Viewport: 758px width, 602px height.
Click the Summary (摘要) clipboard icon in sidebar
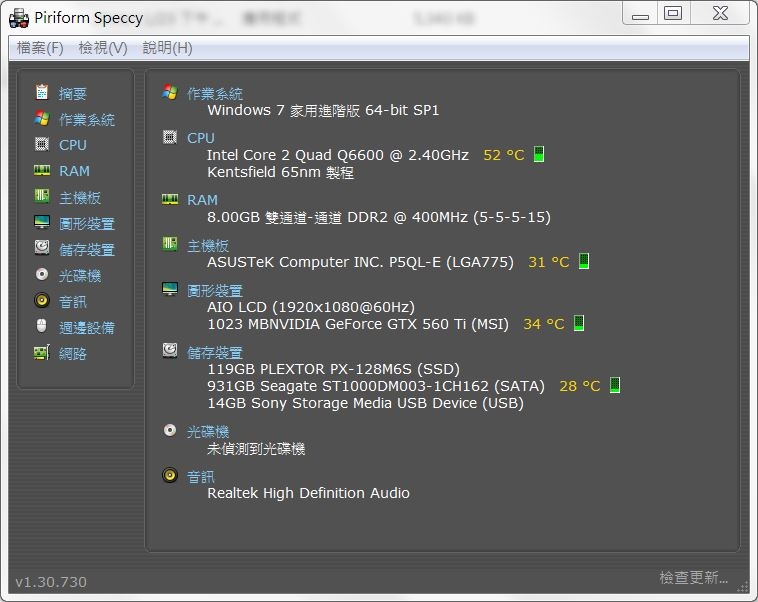[x=42, y=92]
